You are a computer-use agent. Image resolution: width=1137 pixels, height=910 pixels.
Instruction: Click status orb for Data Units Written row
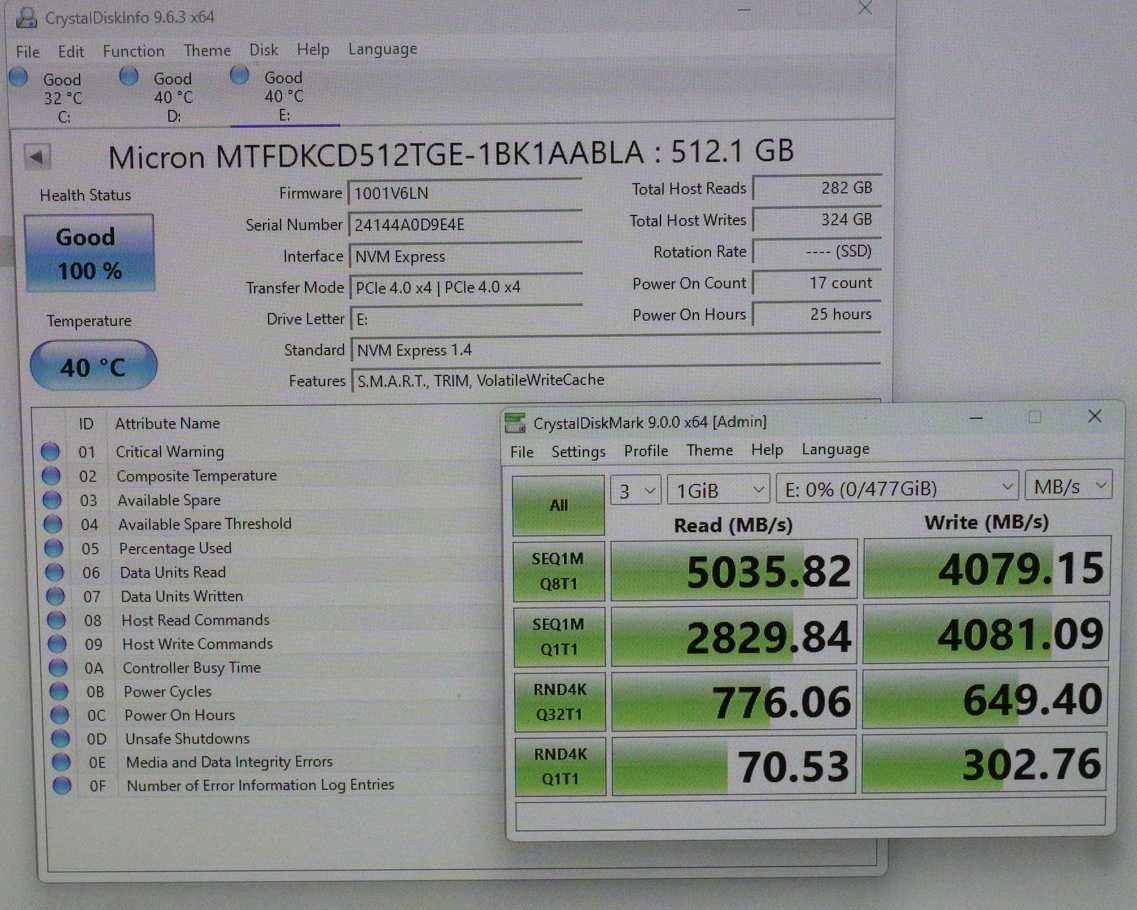click(x=55, y=596)
